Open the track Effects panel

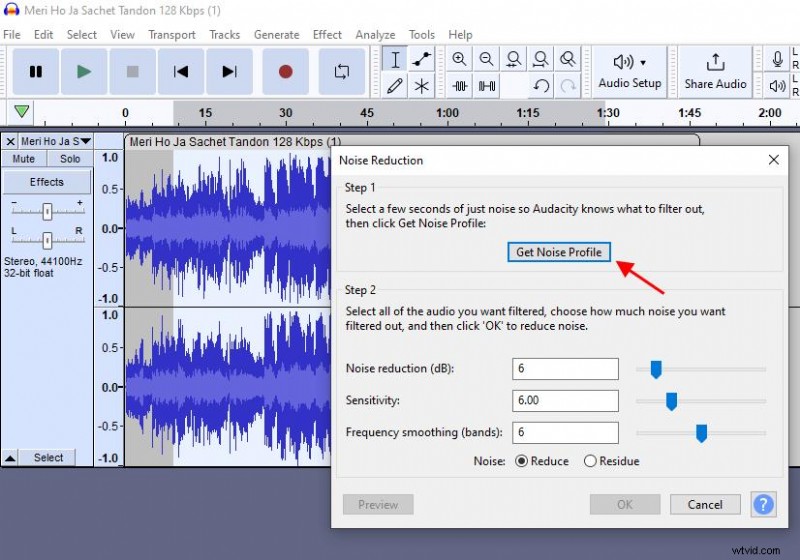(46, 182)
